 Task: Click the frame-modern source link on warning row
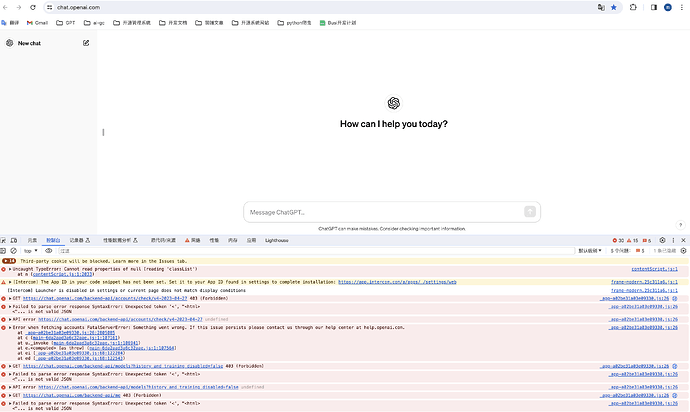[644, 282]
